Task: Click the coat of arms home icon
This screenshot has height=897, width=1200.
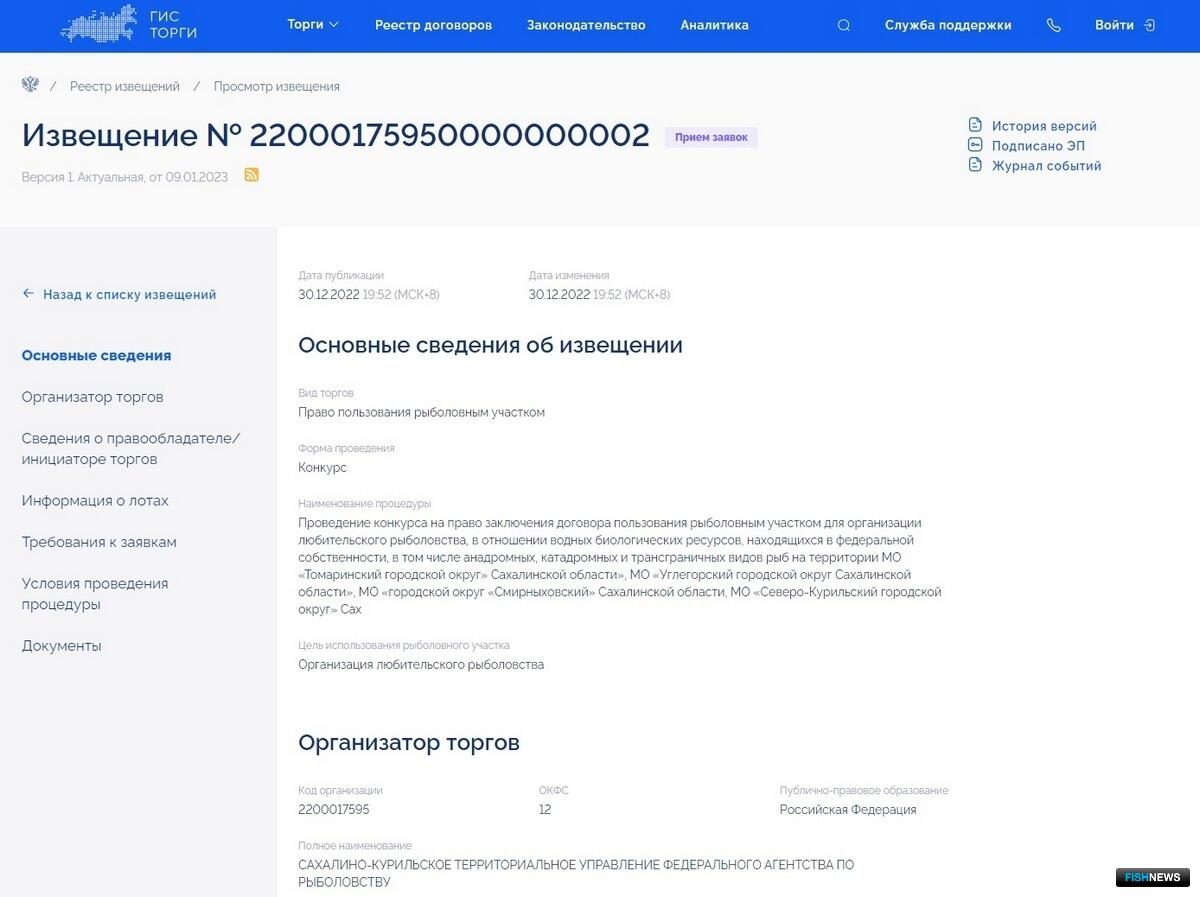Action: (x=30, y=86)
